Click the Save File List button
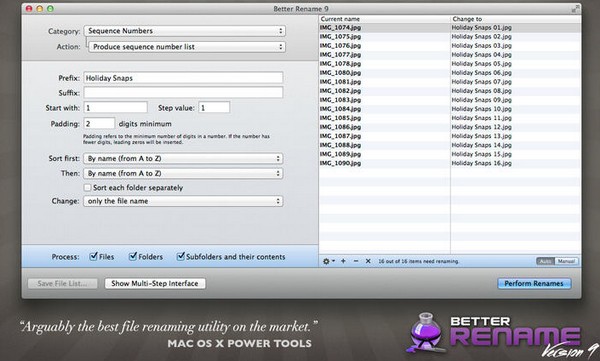600x361 pixels. tap(62, 283)
